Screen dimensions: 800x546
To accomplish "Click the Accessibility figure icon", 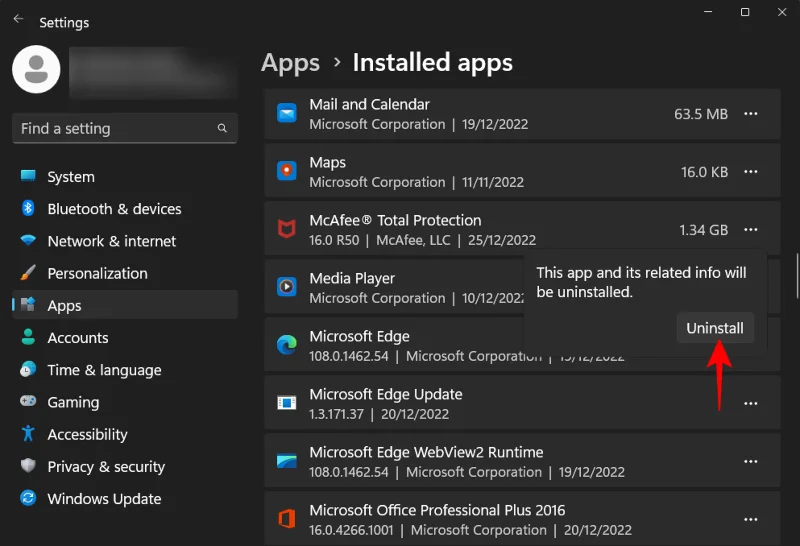I will point(28,433).
